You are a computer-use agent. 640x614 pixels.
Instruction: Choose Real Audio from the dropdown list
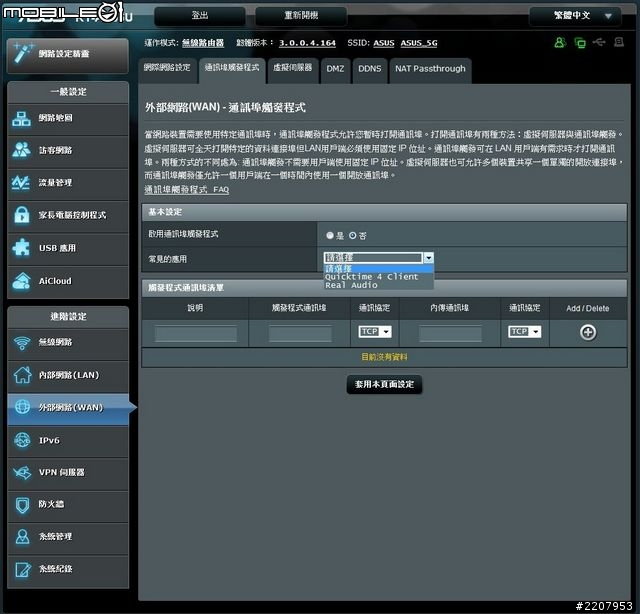351,286
